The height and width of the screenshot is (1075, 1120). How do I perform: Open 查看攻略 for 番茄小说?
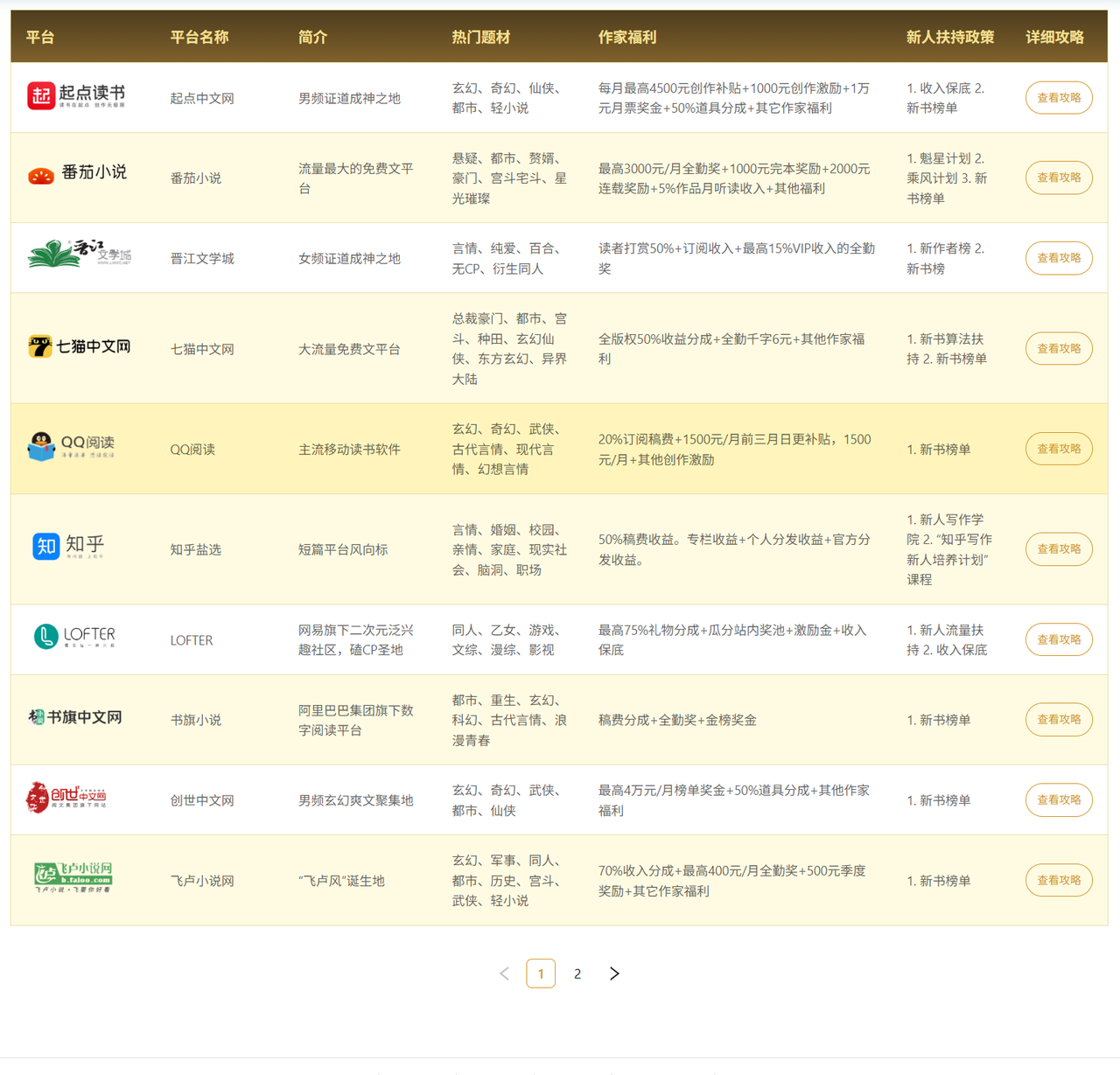pyautogui.click(x=1059, y=178)
